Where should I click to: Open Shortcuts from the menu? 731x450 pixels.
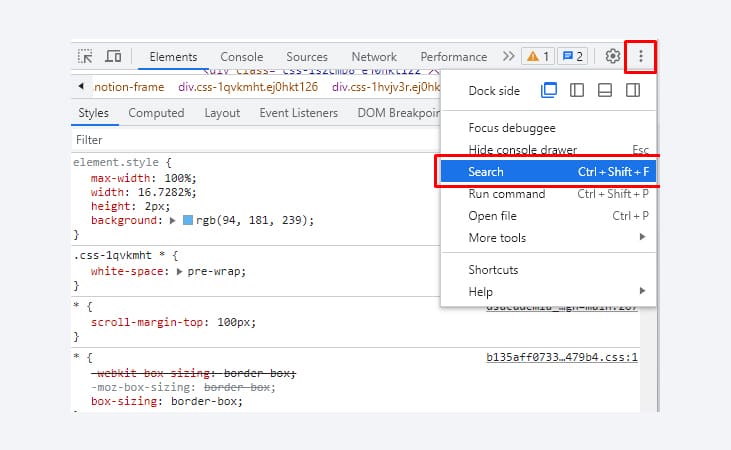pos(548,270)
